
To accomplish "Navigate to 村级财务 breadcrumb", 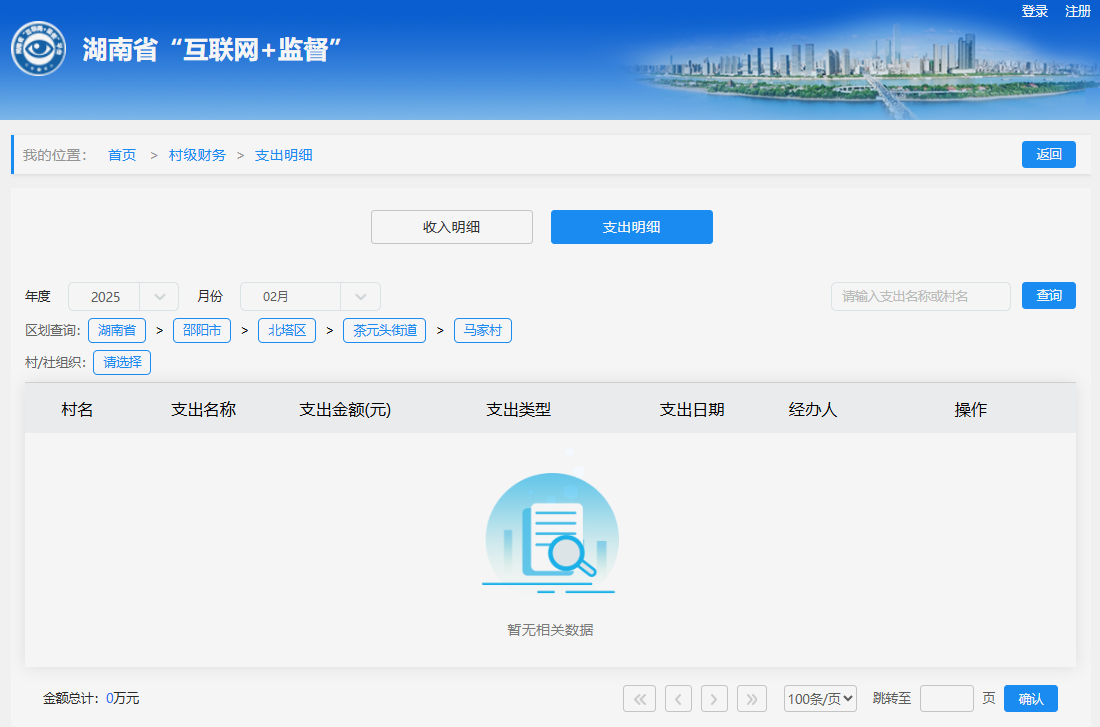I will tap(197, 155).
